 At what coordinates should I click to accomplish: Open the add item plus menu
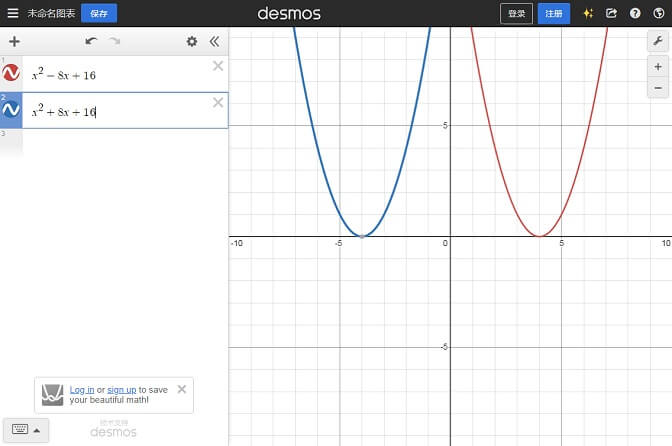tap(15, 41)
